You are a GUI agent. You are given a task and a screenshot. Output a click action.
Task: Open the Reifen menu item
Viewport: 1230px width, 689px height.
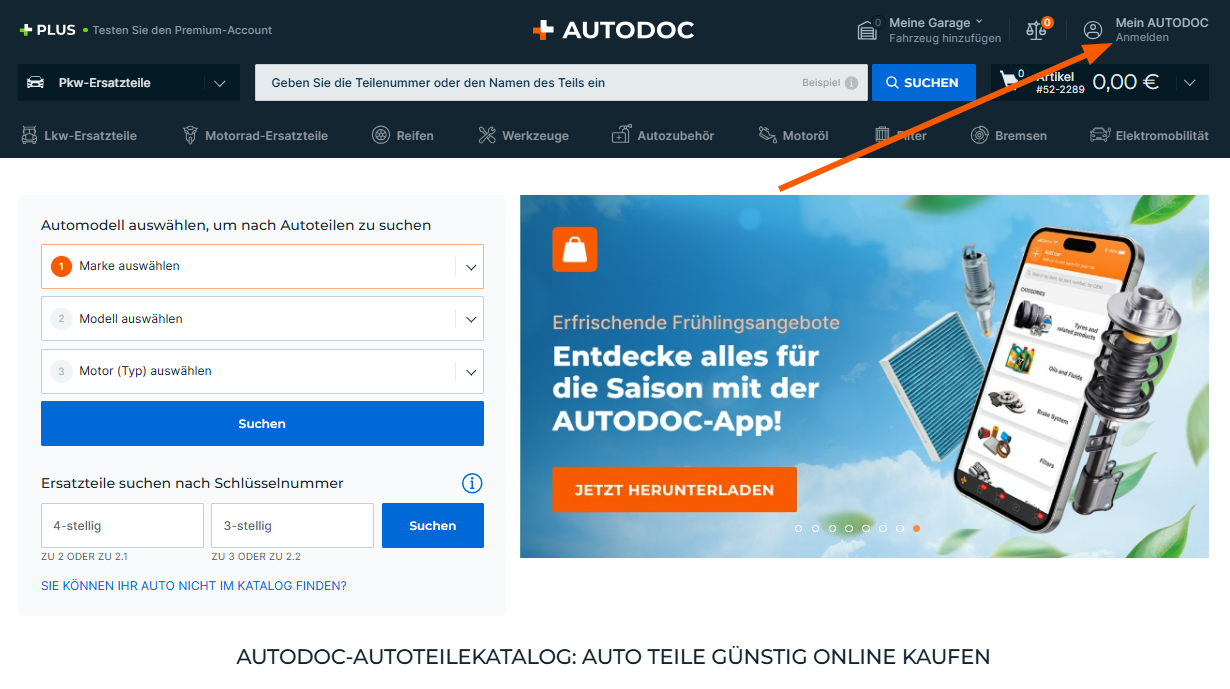(x=403, y=135)
